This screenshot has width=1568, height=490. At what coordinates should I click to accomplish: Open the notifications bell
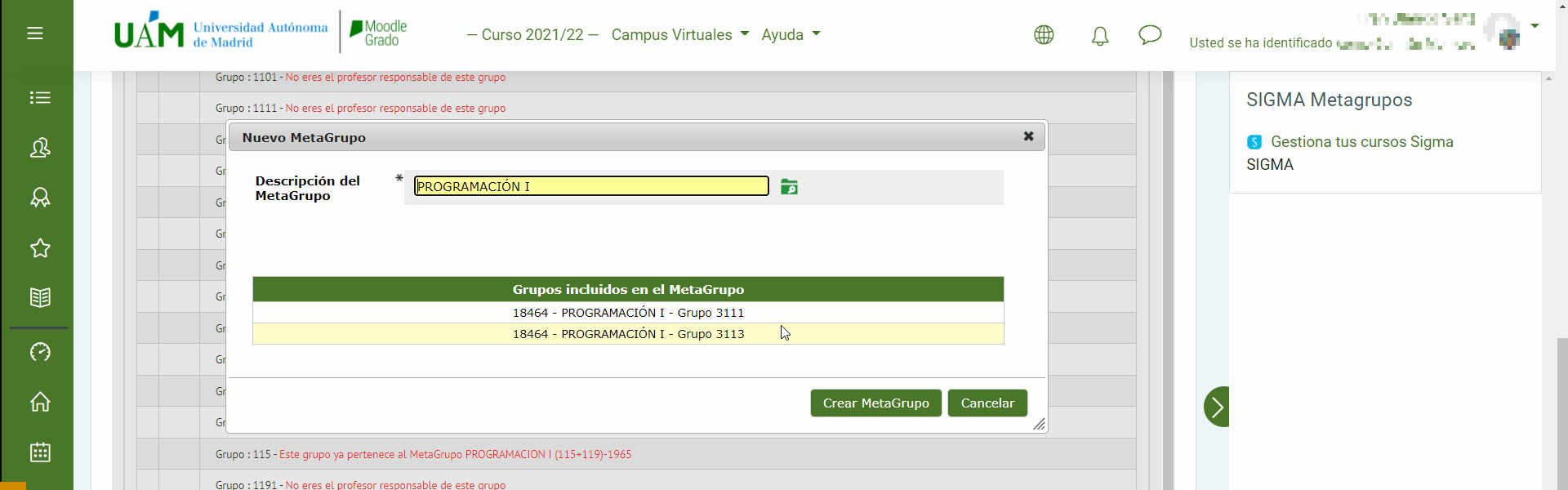click(x=1100, y=36)
